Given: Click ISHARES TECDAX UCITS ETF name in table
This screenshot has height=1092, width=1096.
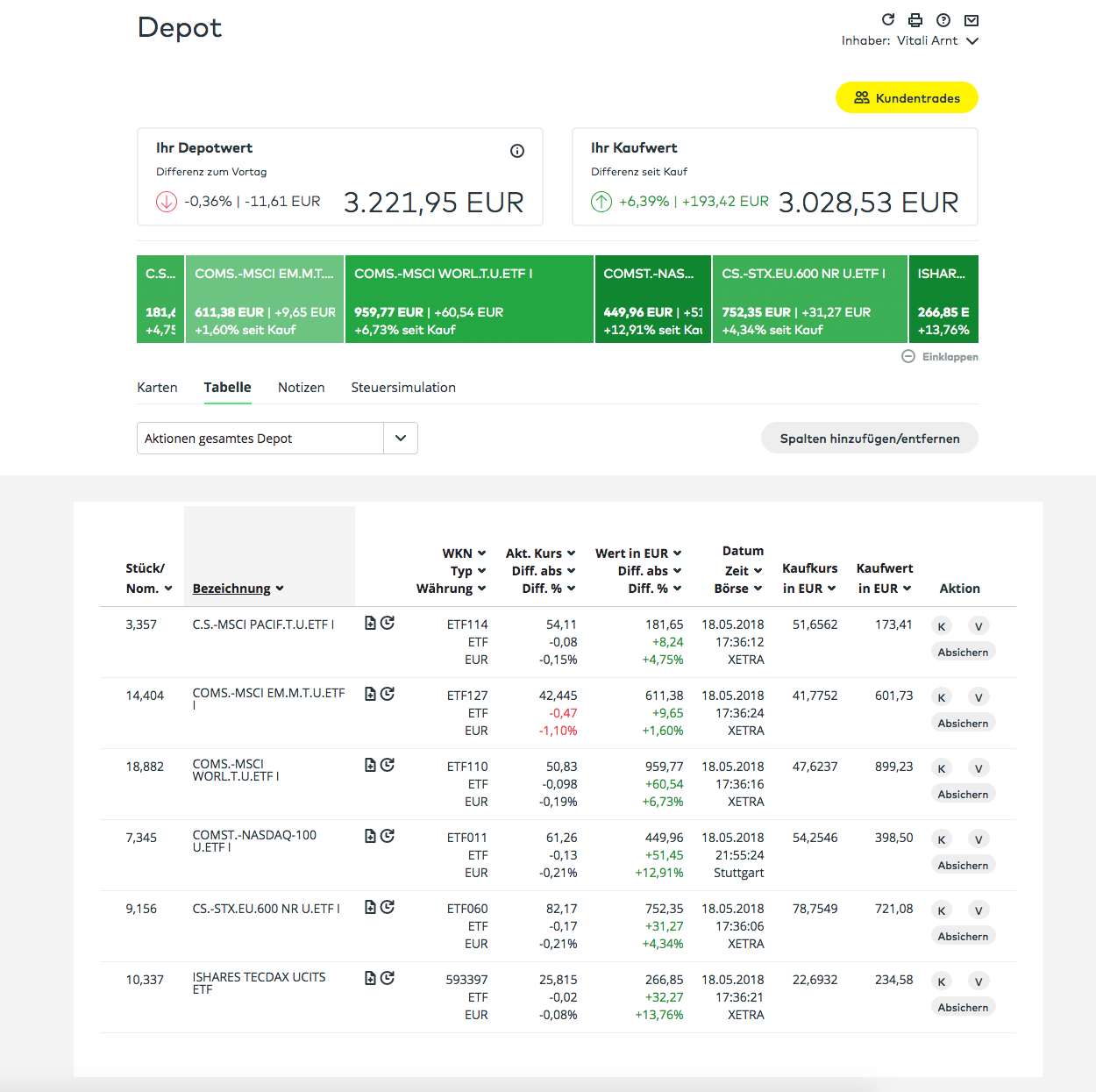Looking at the screenshot, I should click(259, 983).
